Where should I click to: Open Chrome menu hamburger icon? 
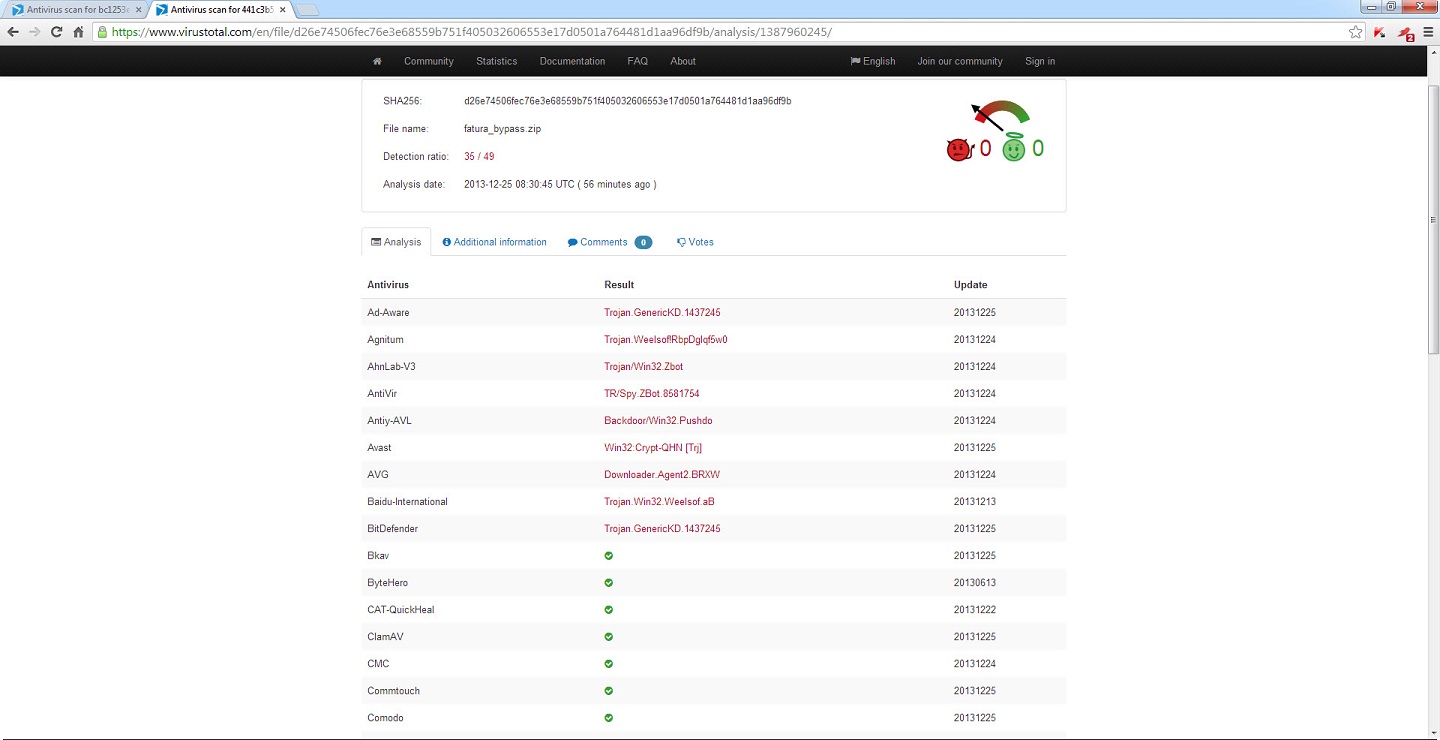click(x=1428, y=32)
